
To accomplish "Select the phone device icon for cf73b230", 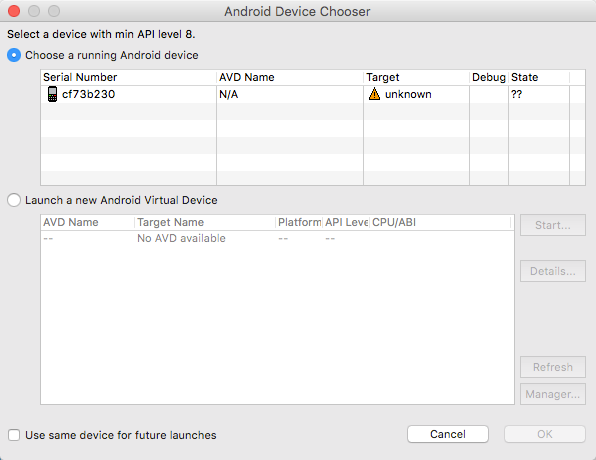I will click(52, 94).
